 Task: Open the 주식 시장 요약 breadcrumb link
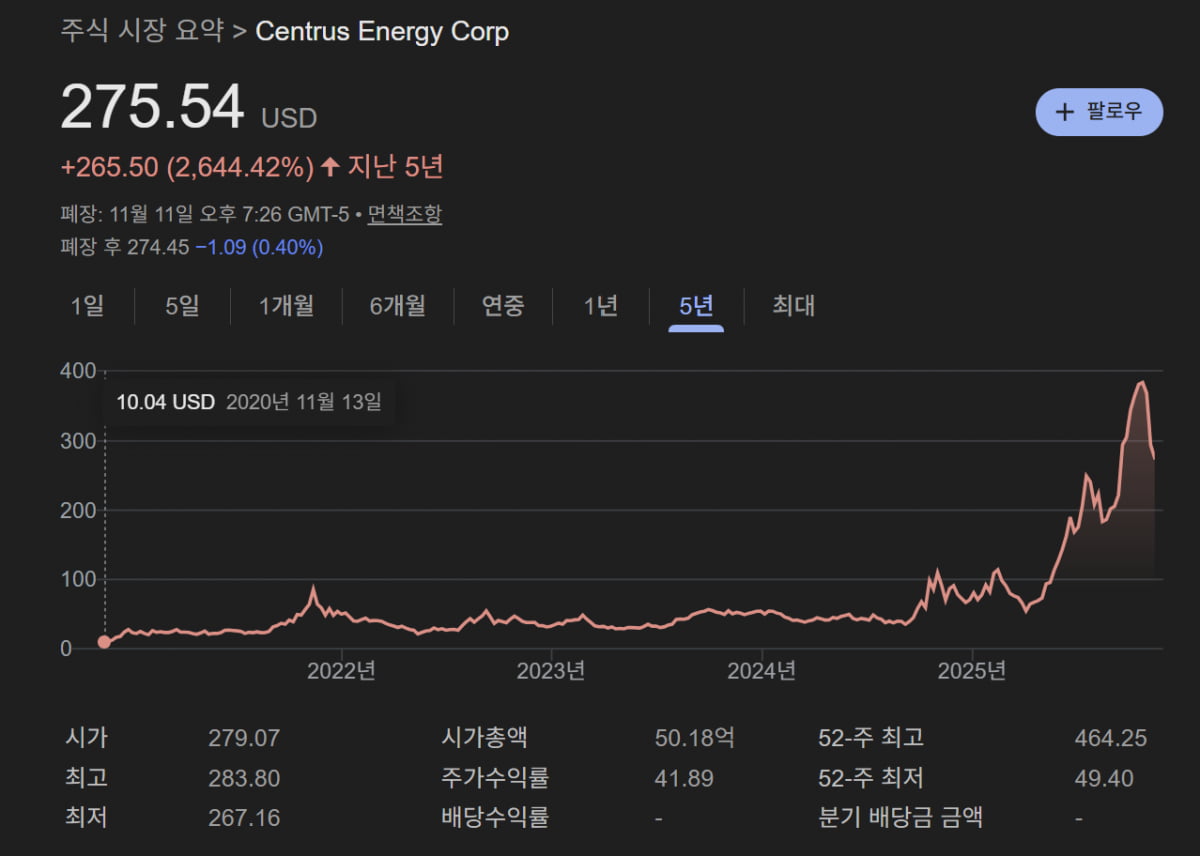click(141, 31)
